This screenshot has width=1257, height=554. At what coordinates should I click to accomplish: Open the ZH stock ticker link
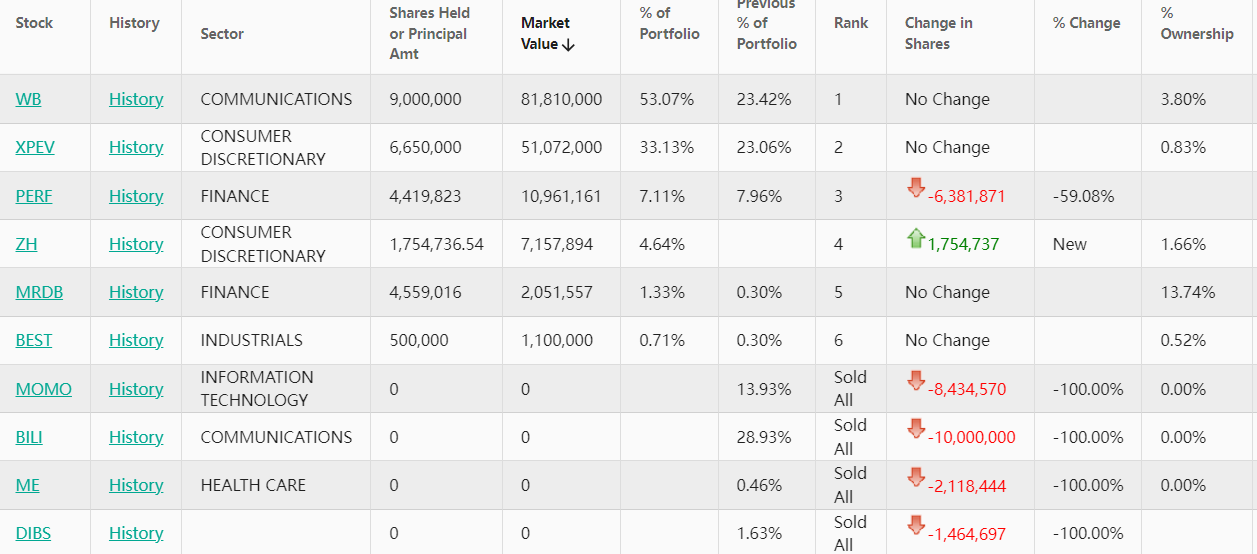pyautogui.click(x=26, y=244)
